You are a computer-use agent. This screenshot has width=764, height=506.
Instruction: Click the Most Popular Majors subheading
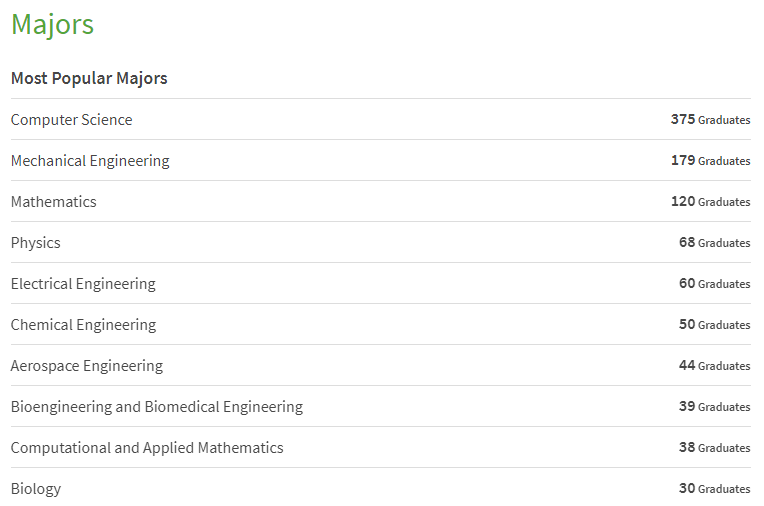pyautogui.click(x=89, y=78)
